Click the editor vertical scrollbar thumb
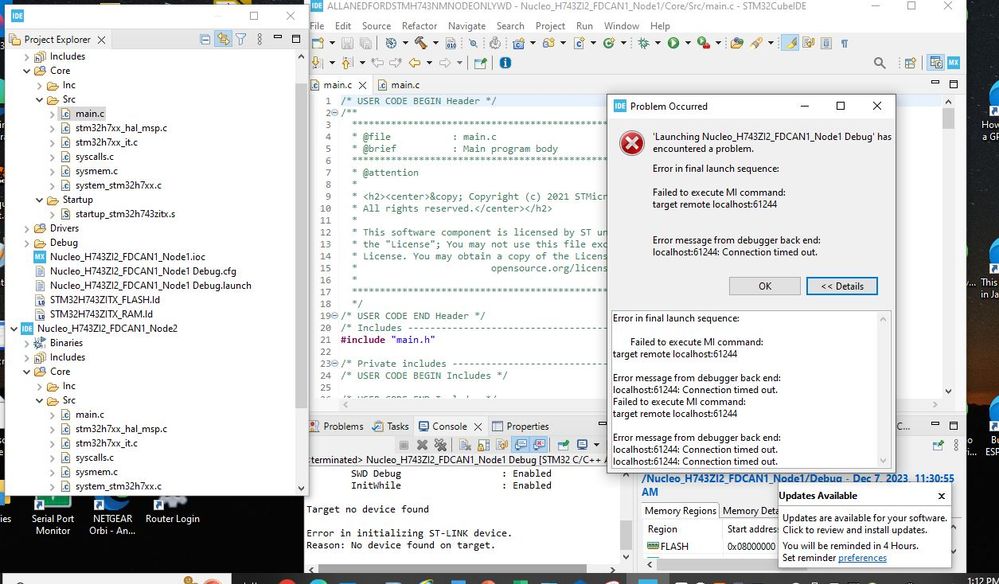The height and width of the screenshot is (584, 999). (x=948, y=118)
